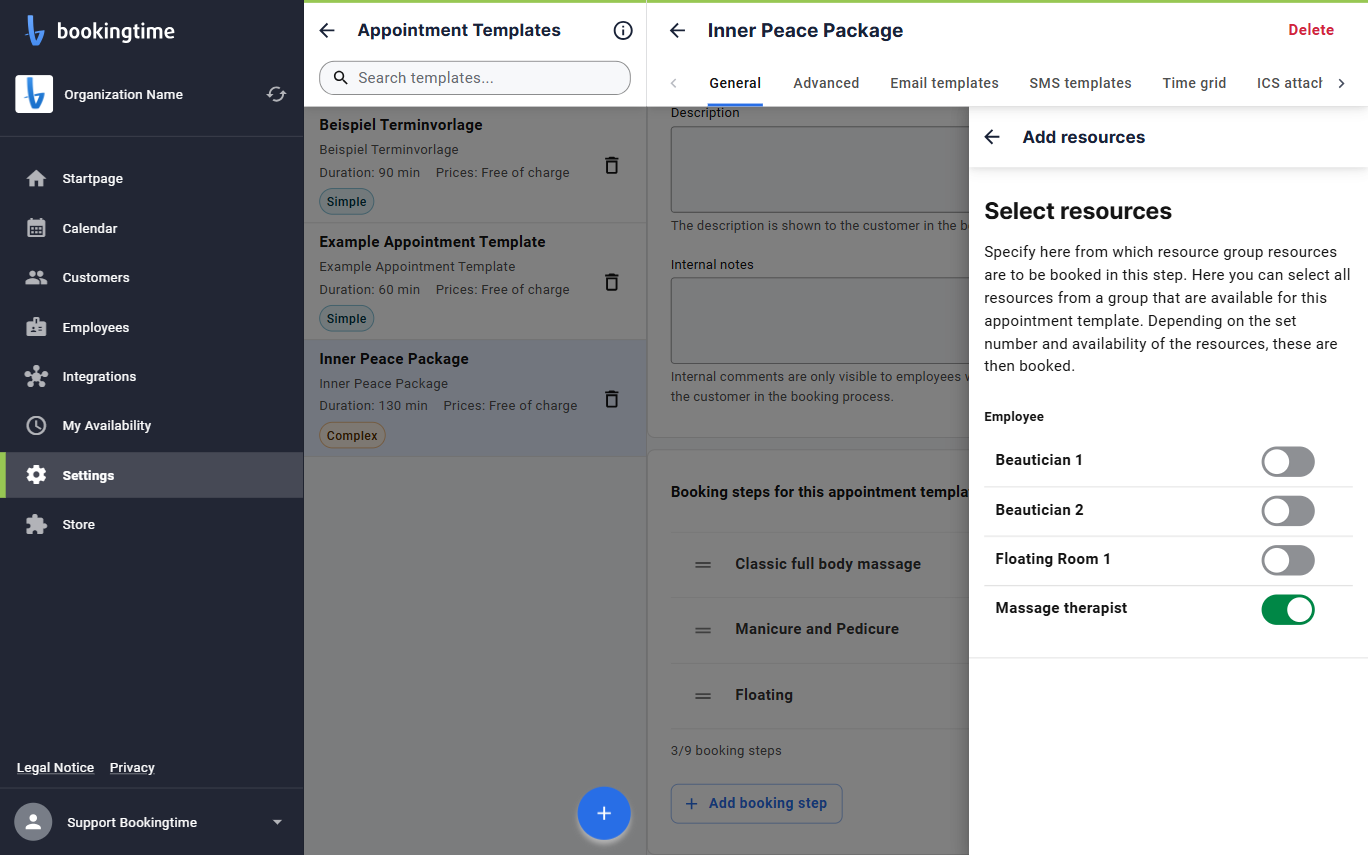Open My Availability clock icon

click(37, 425)
